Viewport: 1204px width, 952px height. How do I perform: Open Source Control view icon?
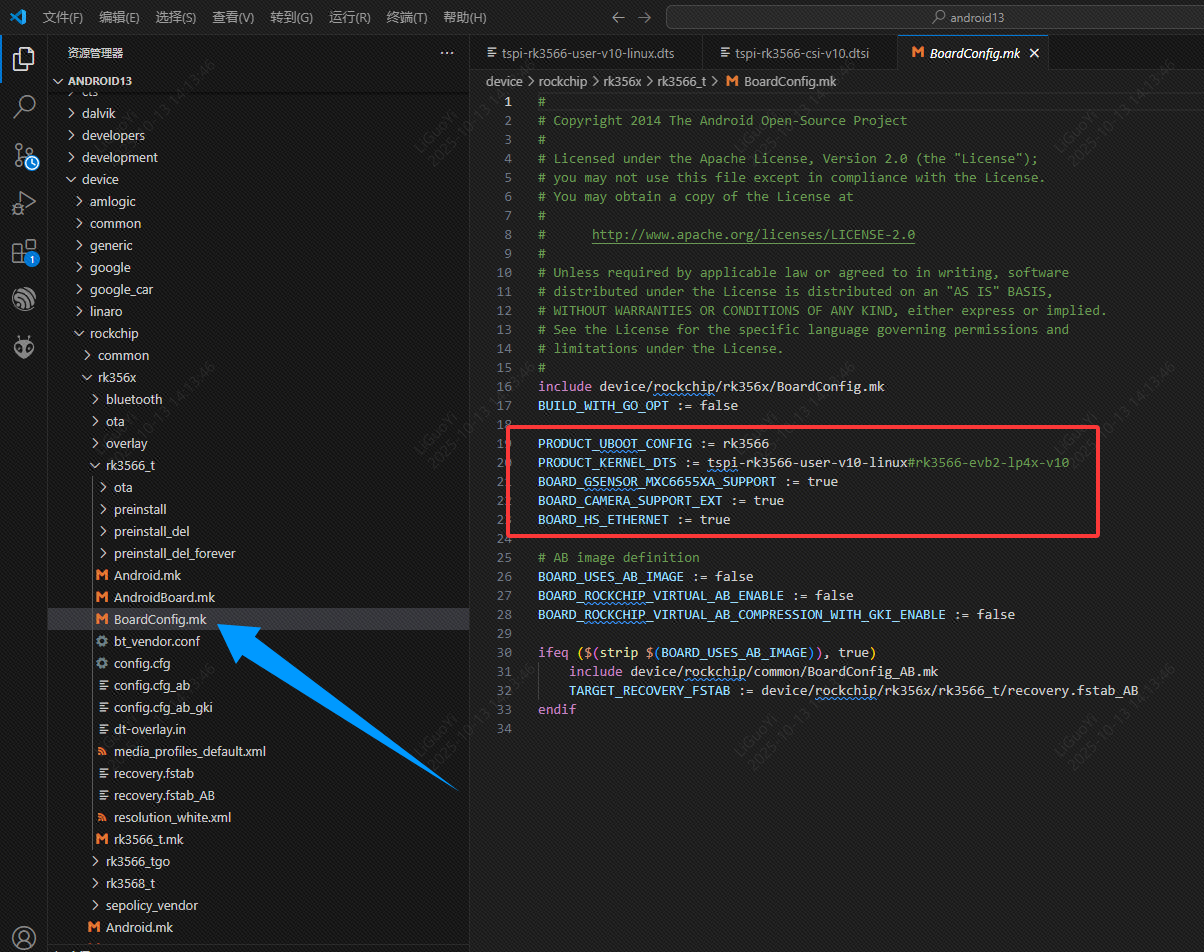click(24, 155)
